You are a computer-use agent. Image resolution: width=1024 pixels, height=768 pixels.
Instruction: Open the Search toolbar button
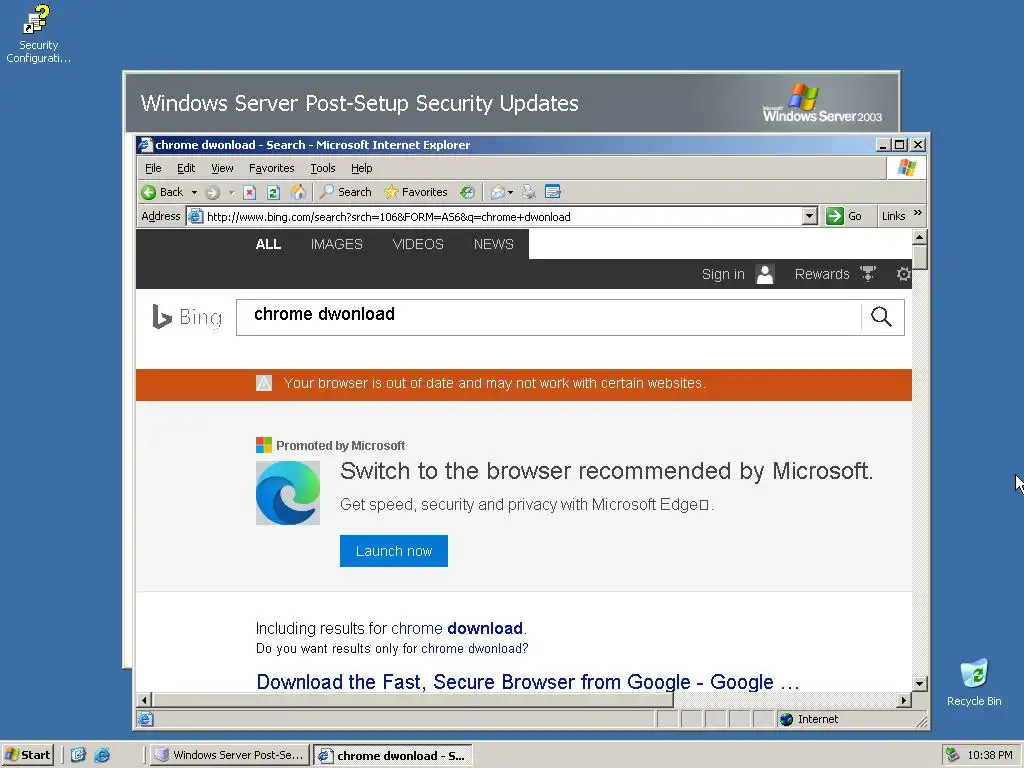tap(345, 192)
